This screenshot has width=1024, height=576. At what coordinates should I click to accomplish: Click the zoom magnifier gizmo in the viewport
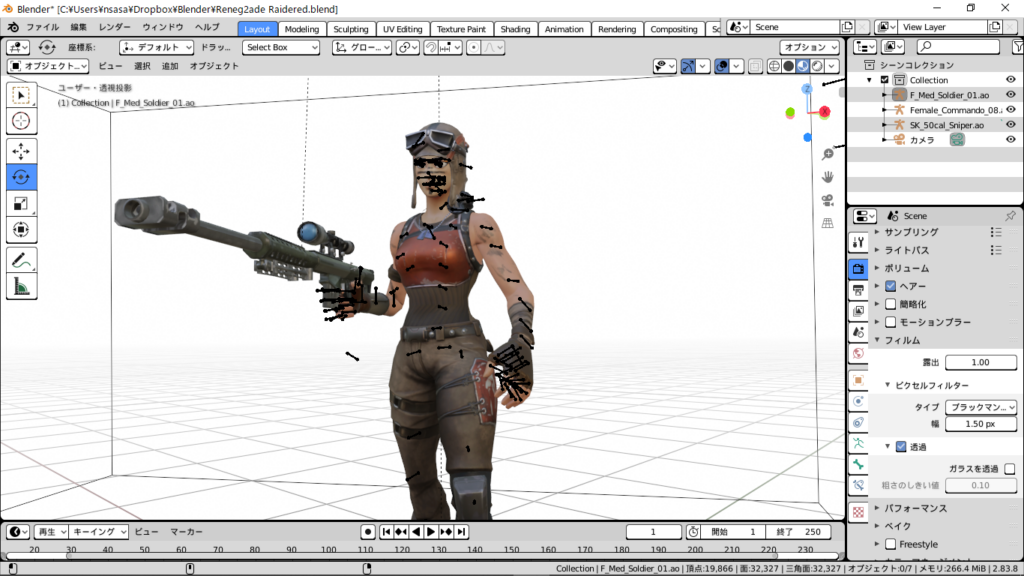coord(828,154)
